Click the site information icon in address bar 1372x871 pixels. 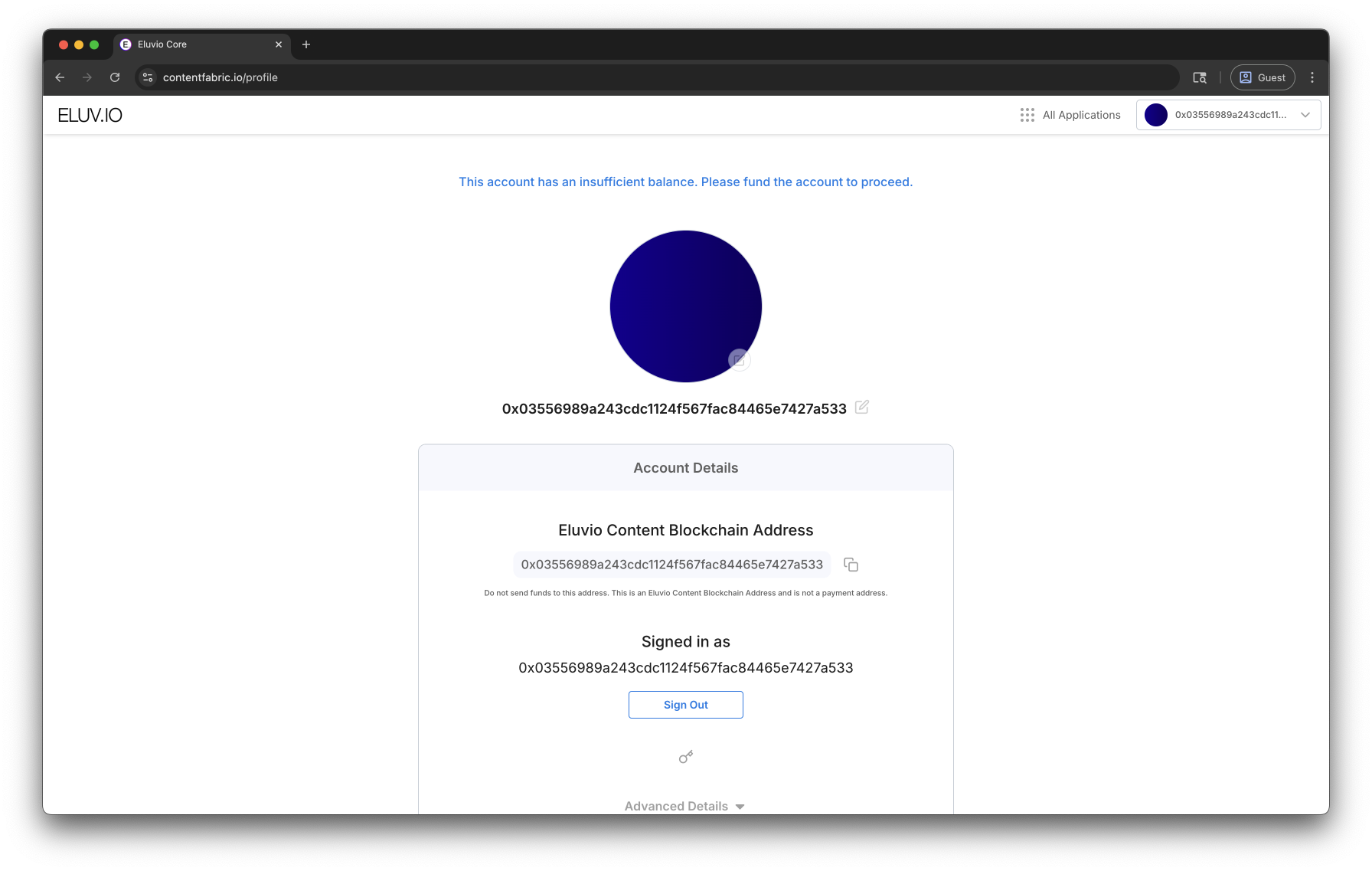tap(149, 77)
